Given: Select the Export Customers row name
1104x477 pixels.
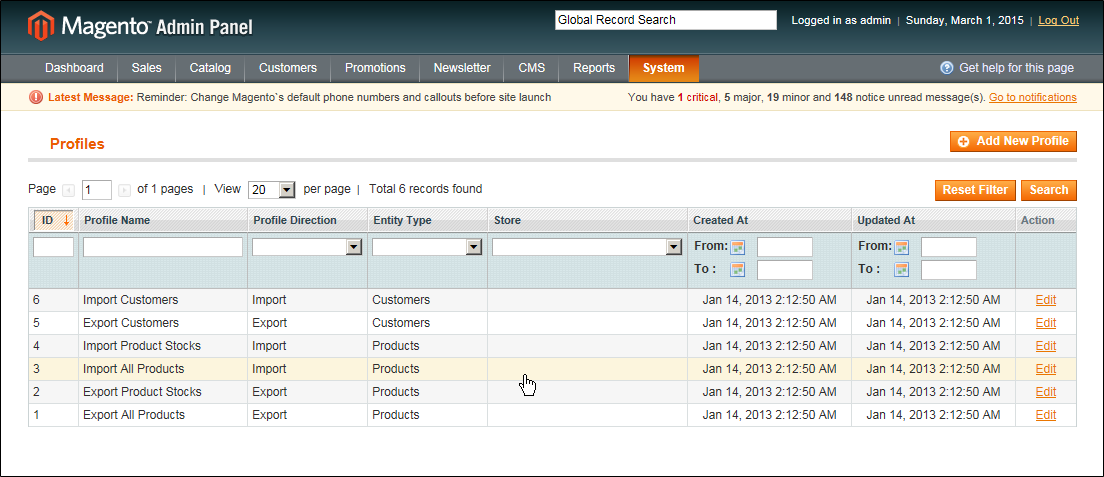Looking at the screenshot, I should 131,323.
